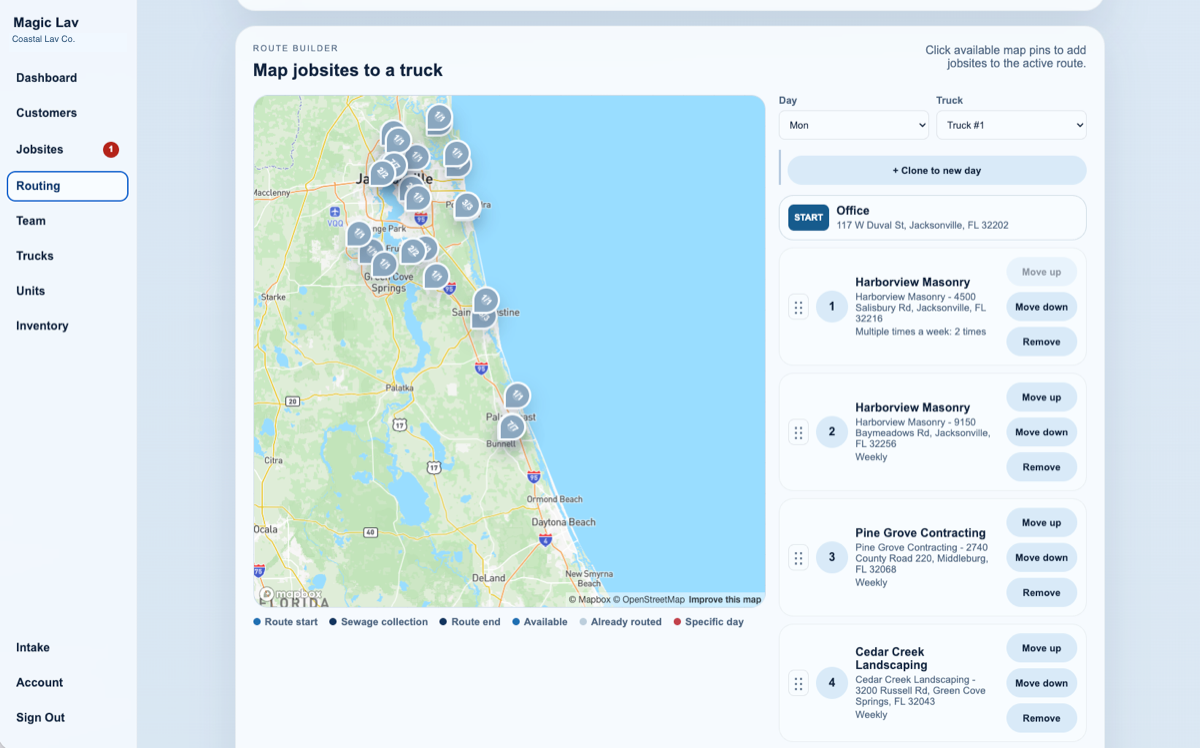Click the 'Map jobsites to a truck' heading

click(x=348, y=70)
